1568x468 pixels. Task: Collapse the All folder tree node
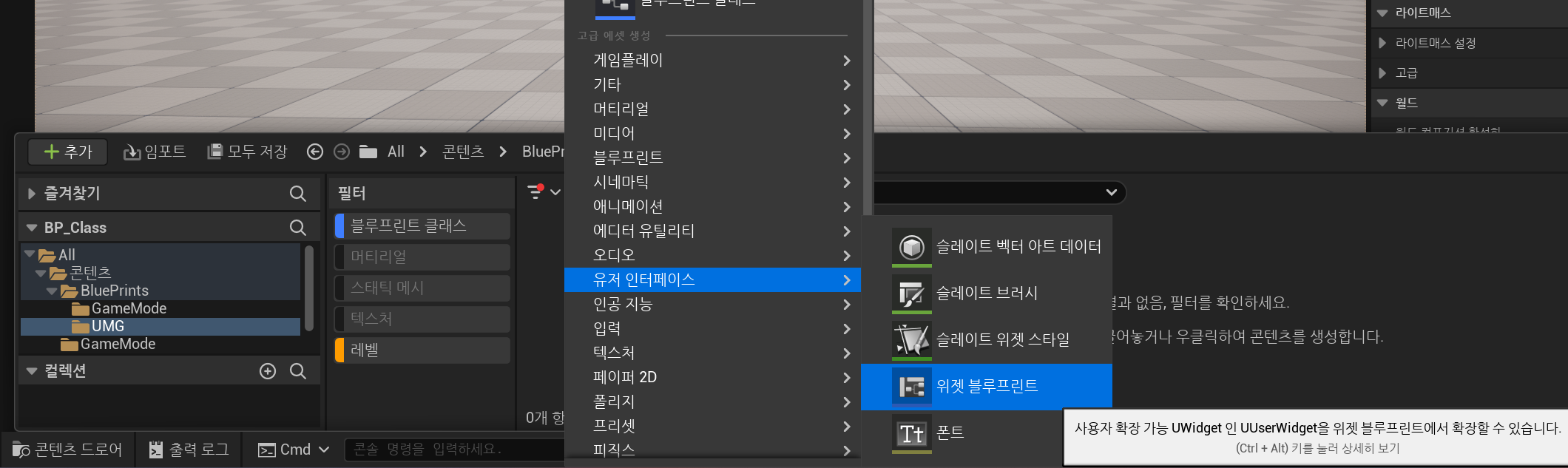pos(30,254)
